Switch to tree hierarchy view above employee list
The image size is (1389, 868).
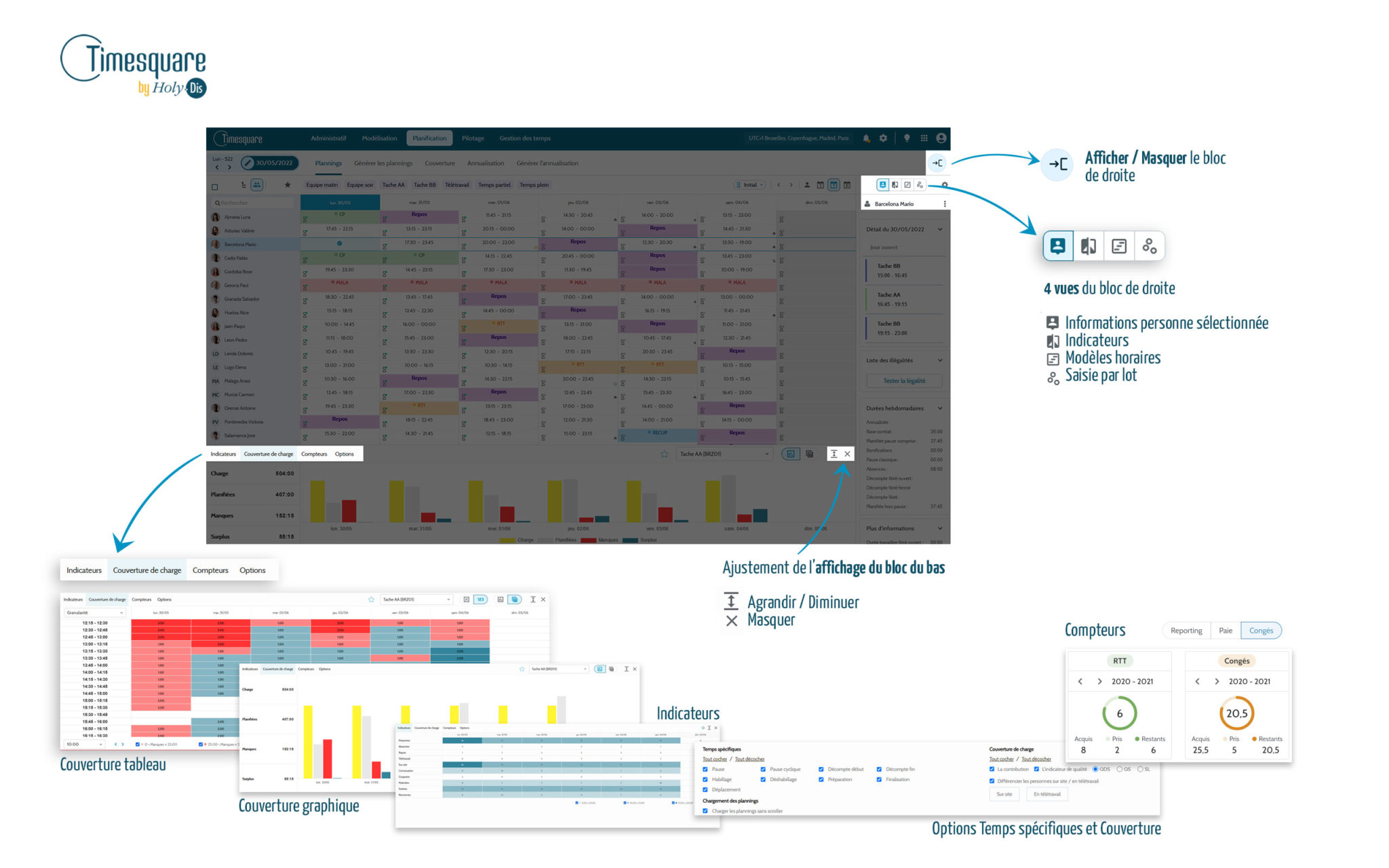click(243, 184)
